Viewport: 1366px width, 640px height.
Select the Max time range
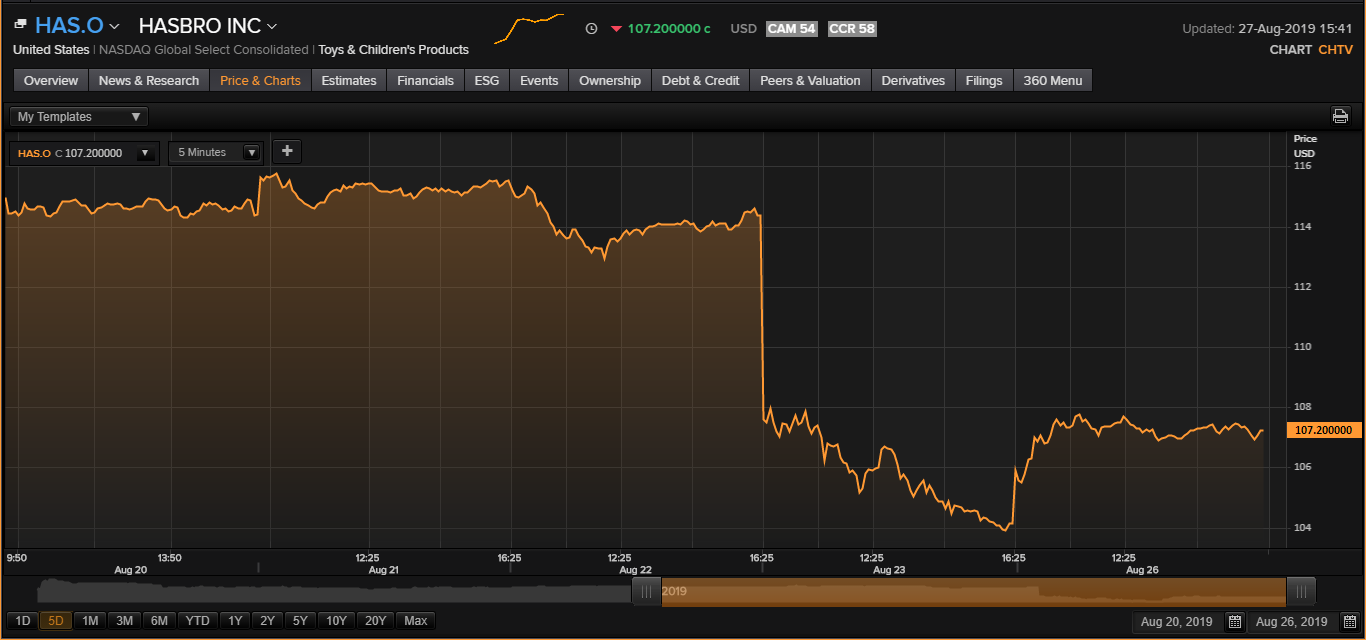416,621
